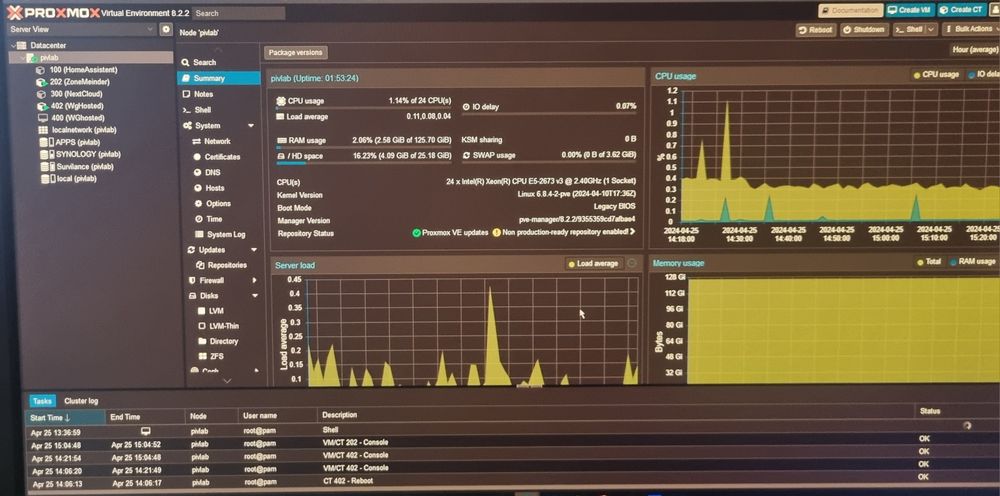The height and width of the screenshot is (496, 1000).
Task: Open APPS (pivlab) storage
Action: pos(77,142)
